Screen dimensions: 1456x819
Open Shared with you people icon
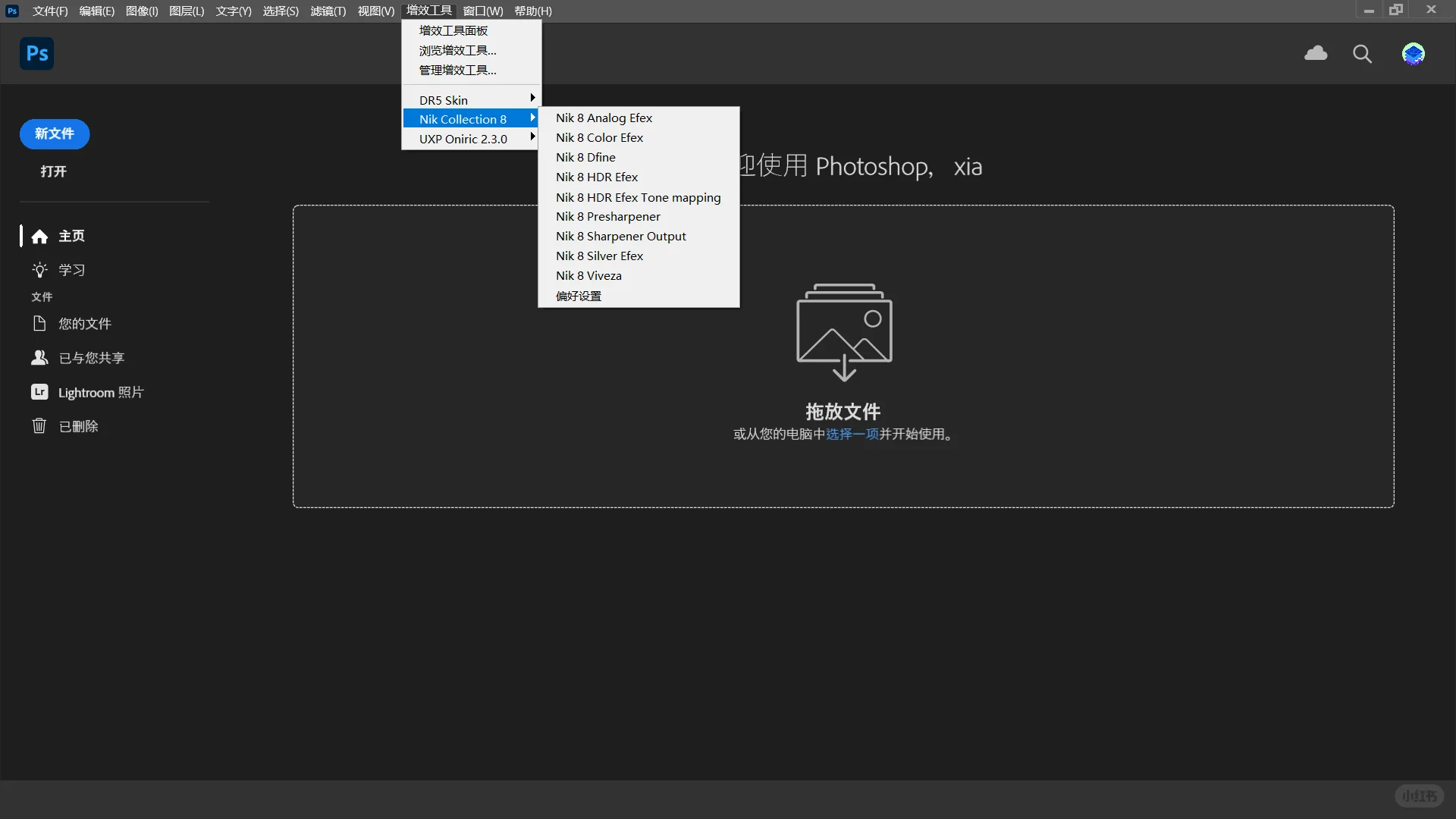39,358
